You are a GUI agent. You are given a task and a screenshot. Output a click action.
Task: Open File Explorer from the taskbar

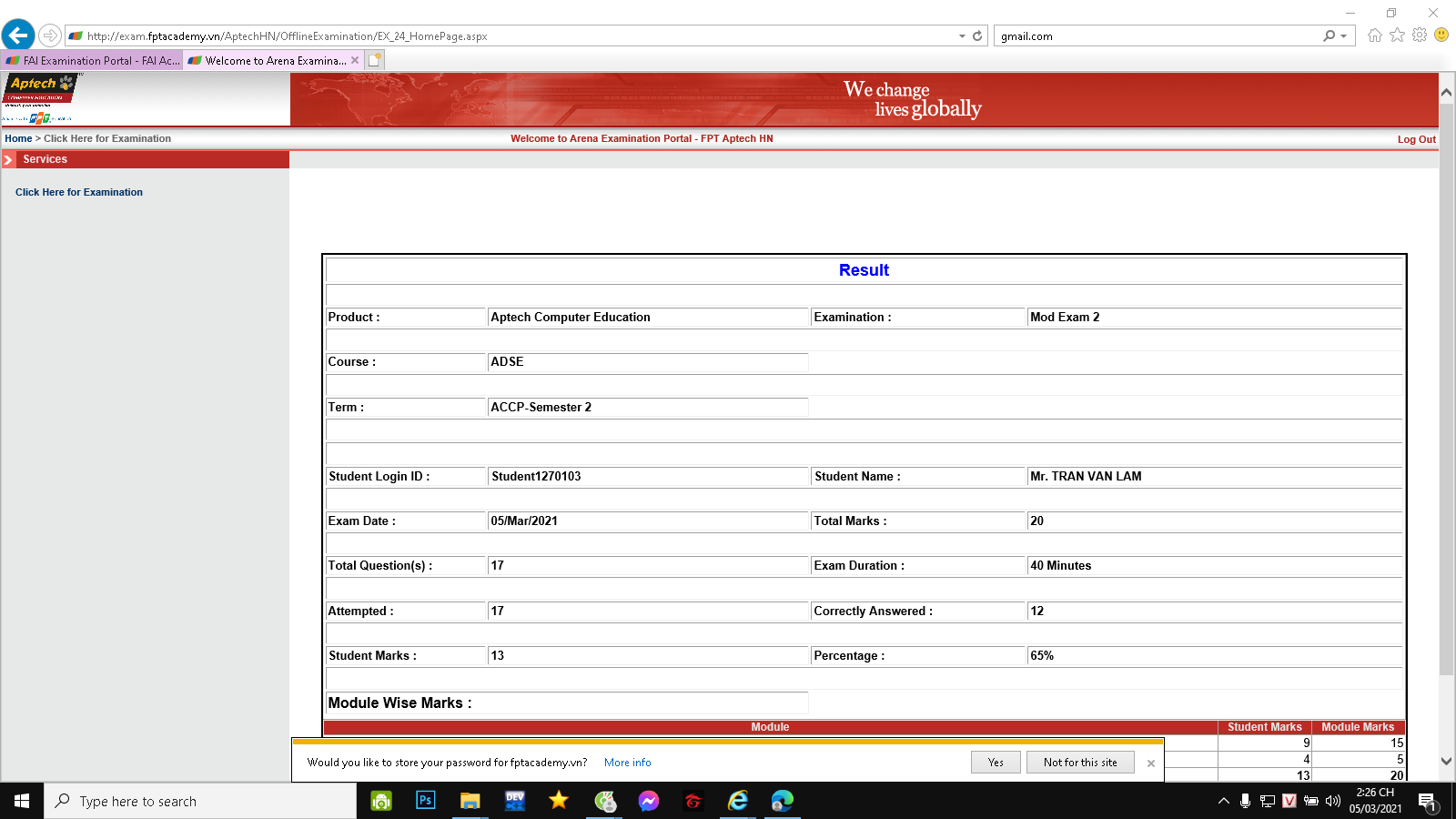[x=470, y=801]
